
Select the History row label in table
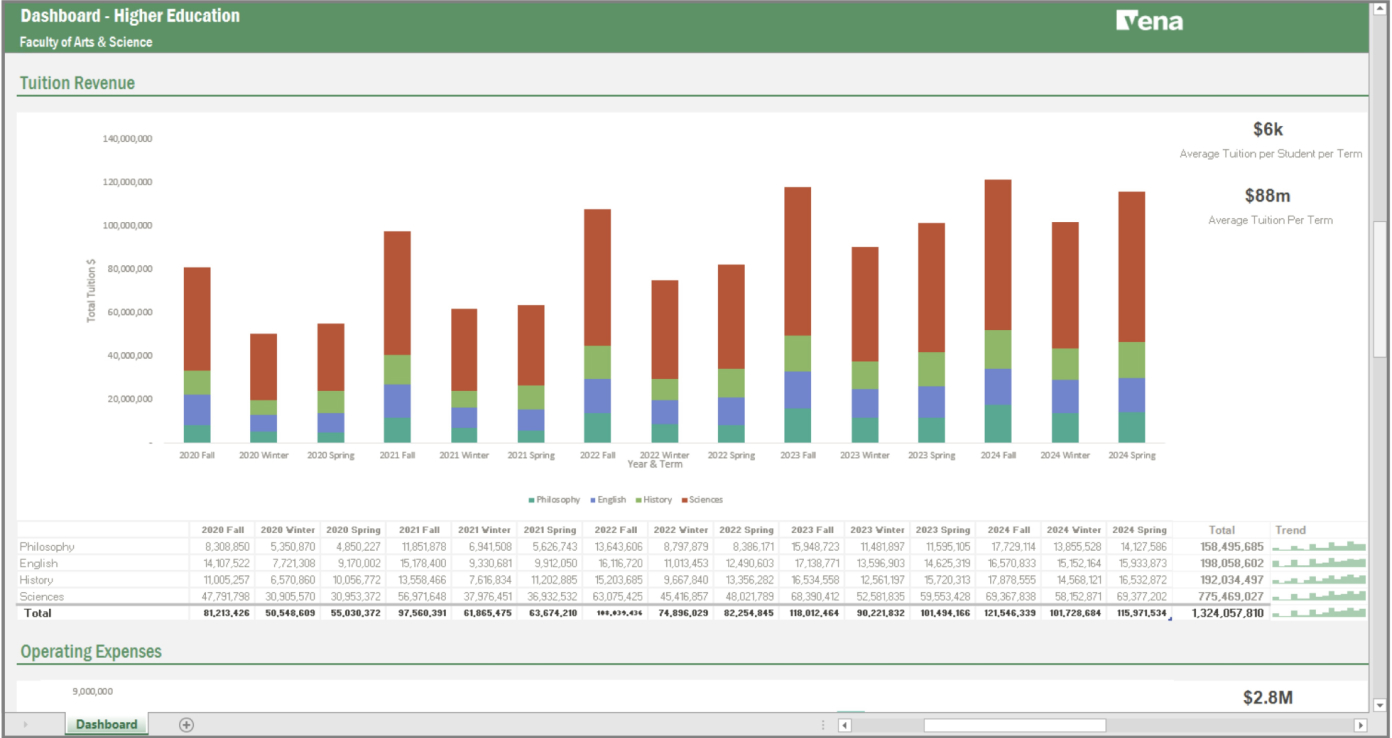coord(36,580)
